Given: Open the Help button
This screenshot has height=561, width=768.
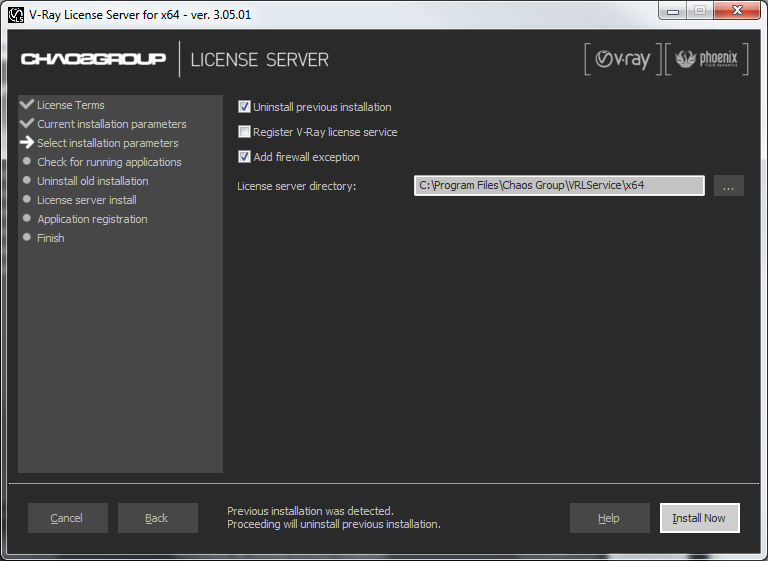Looking at the screenshot, I should tap(609, 518).
